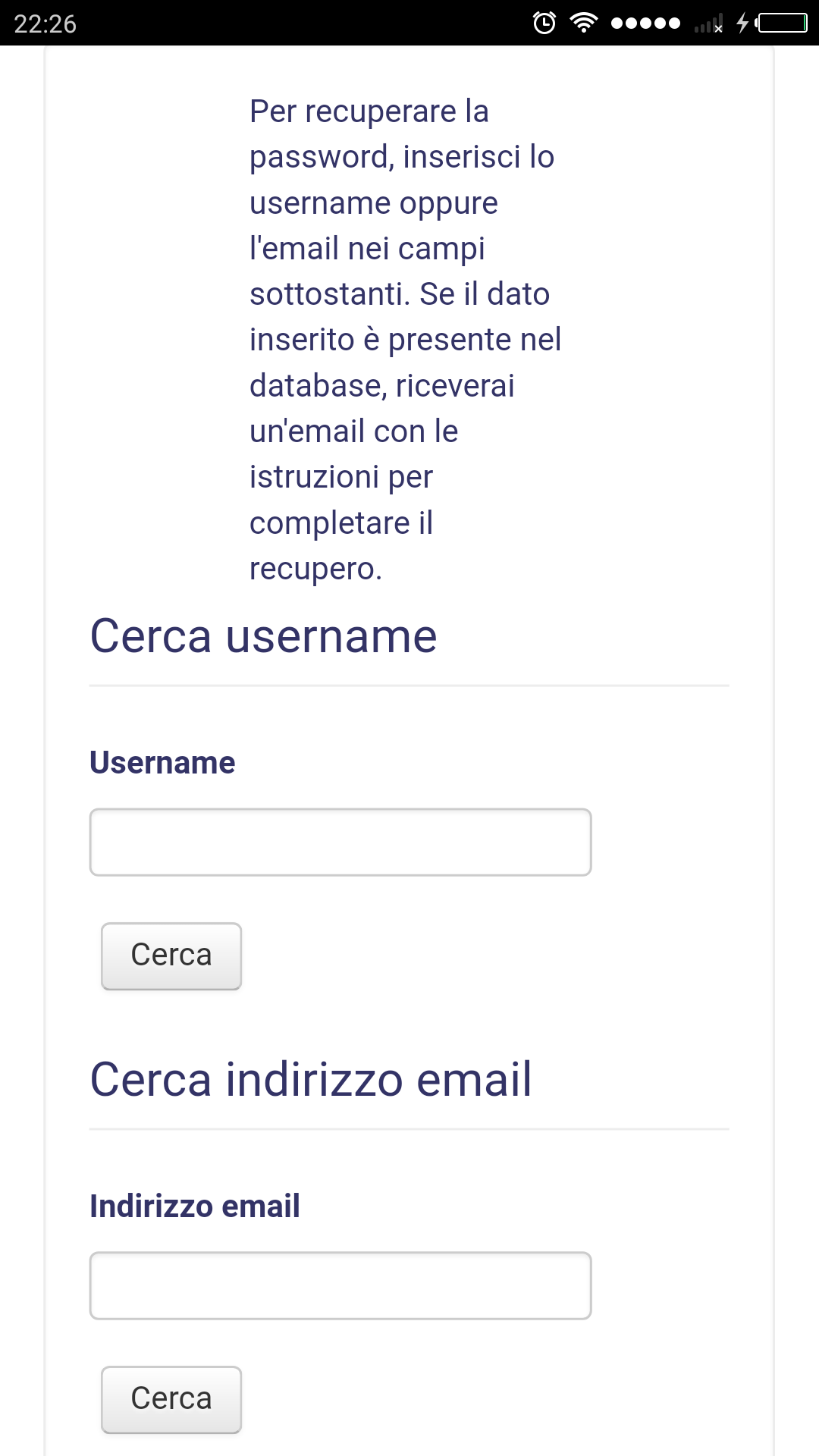Tap "Per recuperare la" opening line
This screenshot has width=819, height=1456.
coord(369,111)
